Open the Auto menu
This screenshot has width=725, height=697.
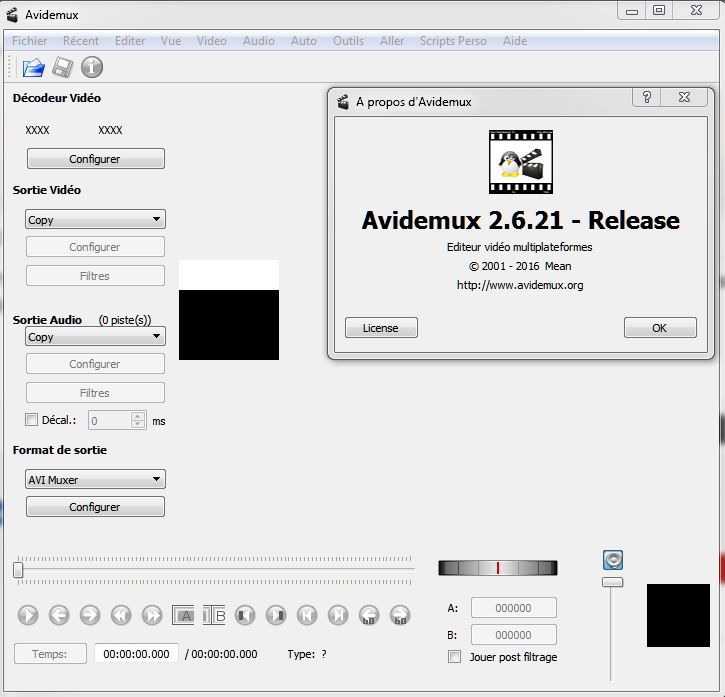point(304,41)
